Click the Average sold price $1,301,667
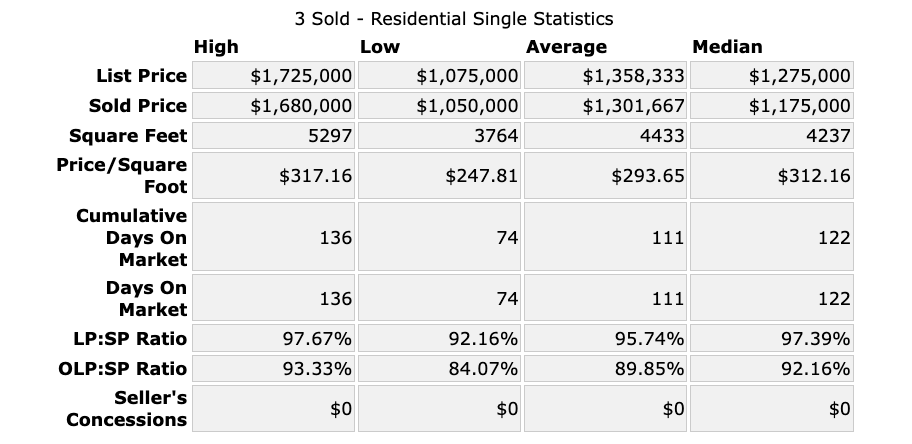This screenshot has width=912, height=444. (x=634, y=106)
